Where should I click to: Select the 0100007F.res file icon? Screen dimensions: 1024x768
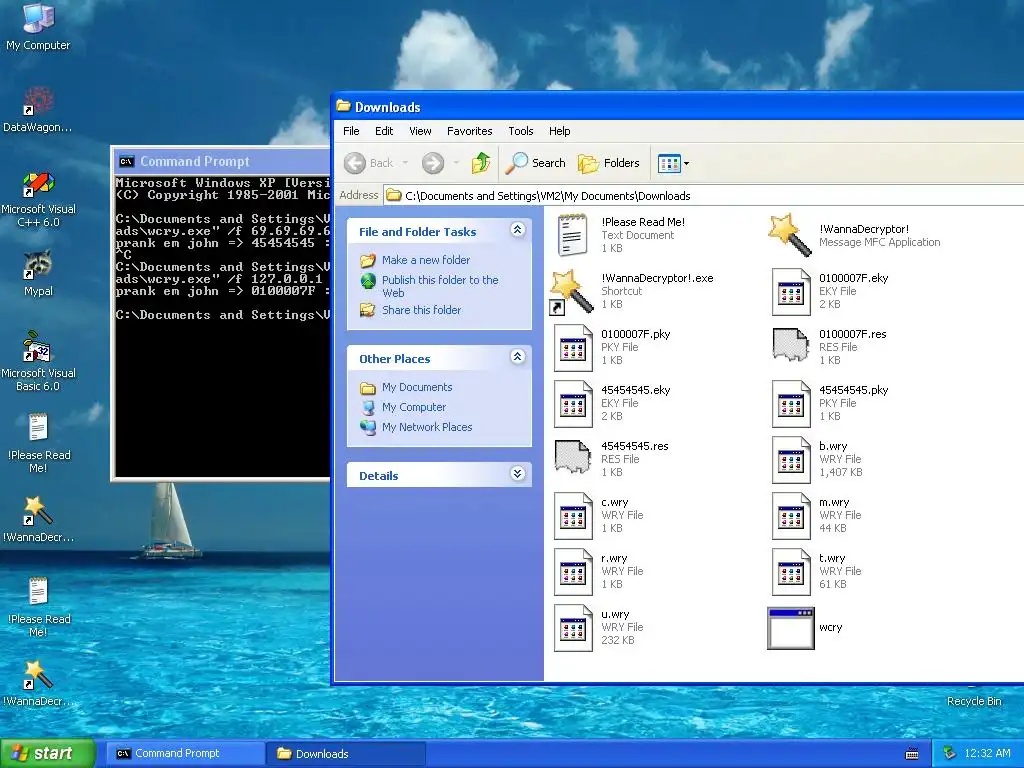click(791, 345)
